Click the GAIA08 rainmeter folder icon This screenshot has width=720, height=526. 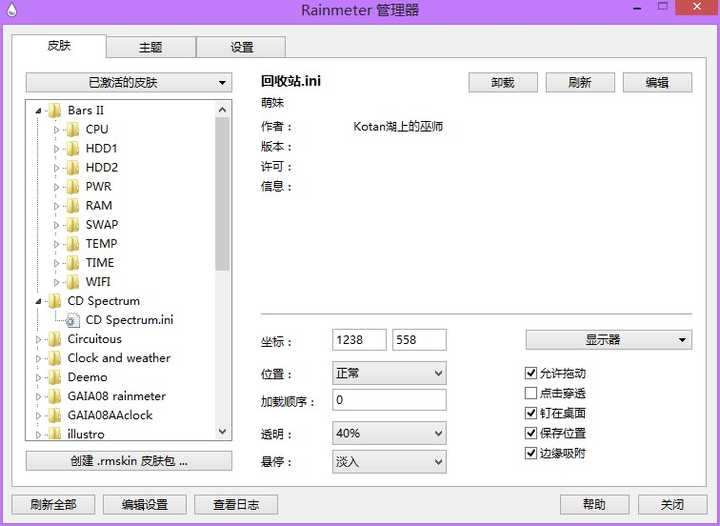(x=55, y=397)
